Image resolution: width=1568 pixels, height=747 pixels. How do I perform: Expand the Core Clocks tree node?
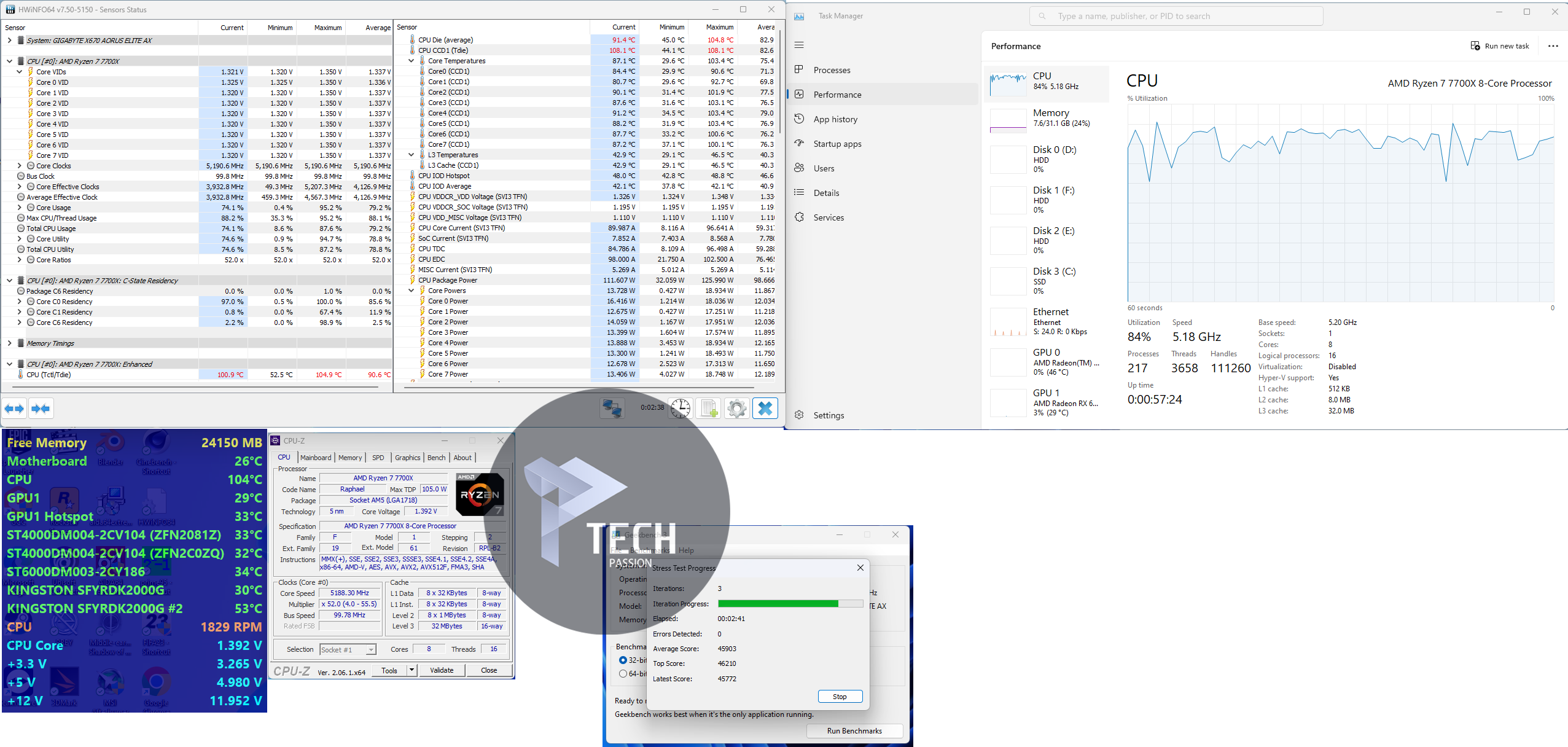[19, 166]
